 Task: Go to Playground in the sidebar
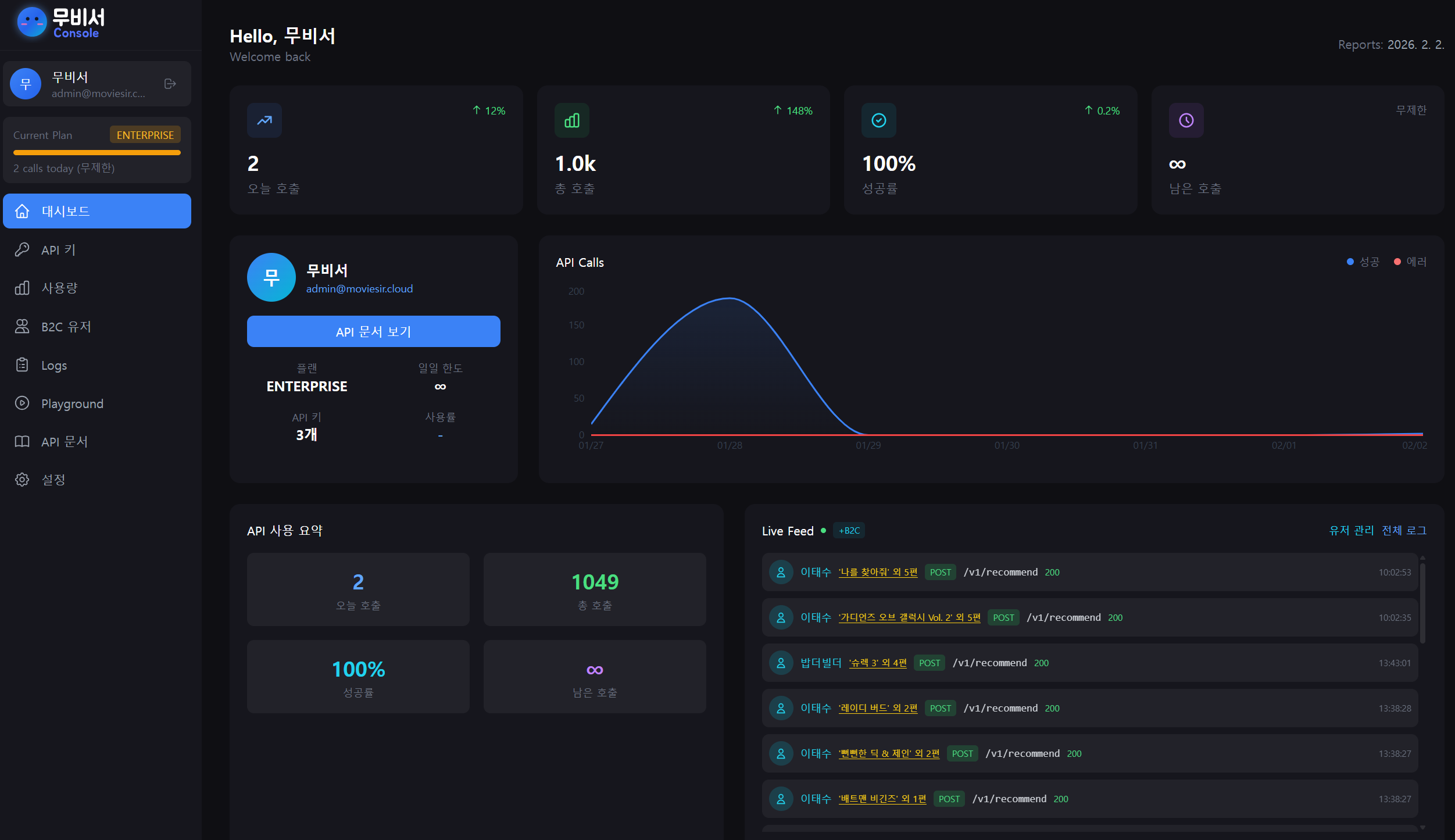point(72,403)
